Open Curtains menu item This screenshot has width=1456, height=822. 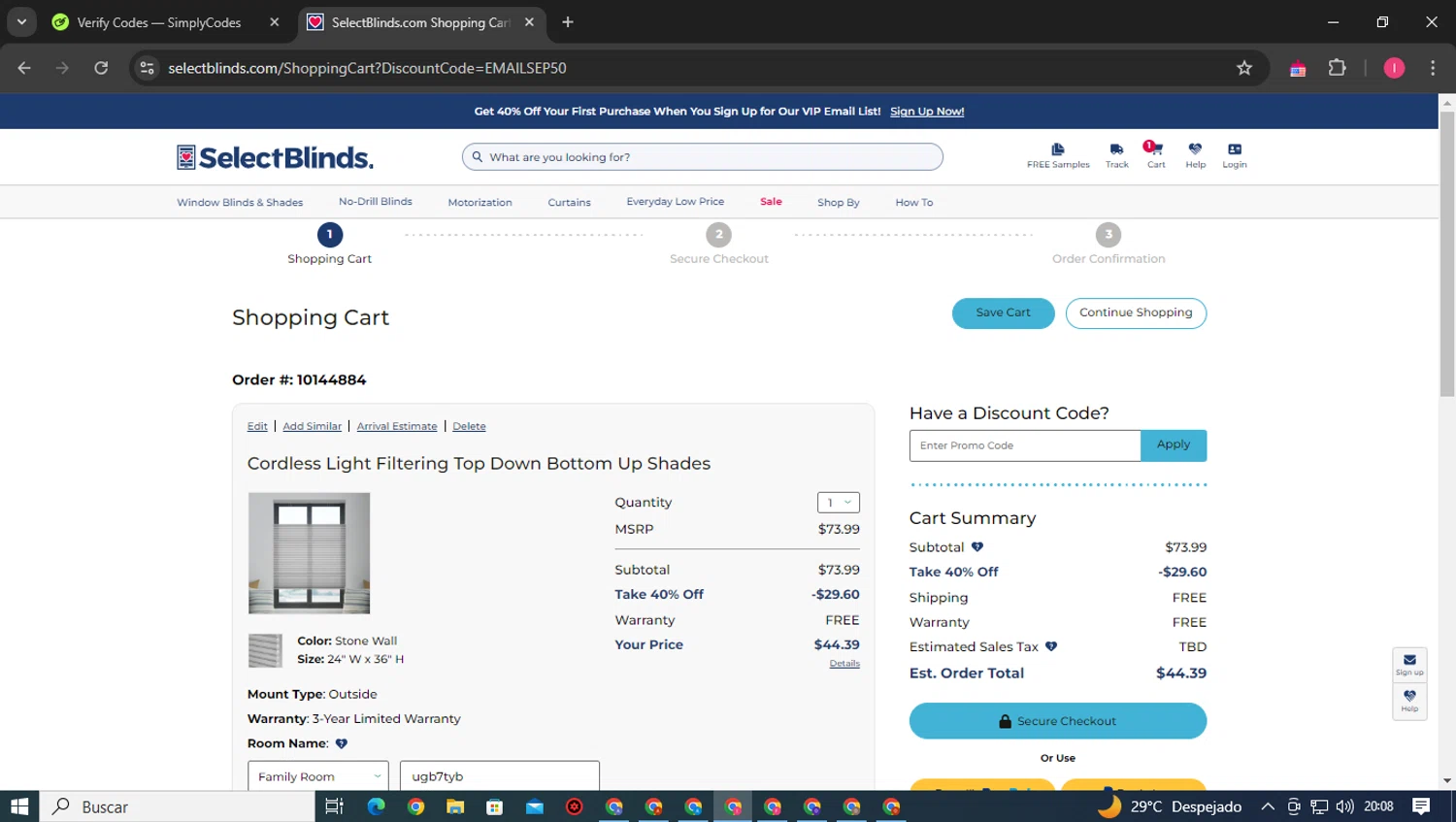[569, 203]
